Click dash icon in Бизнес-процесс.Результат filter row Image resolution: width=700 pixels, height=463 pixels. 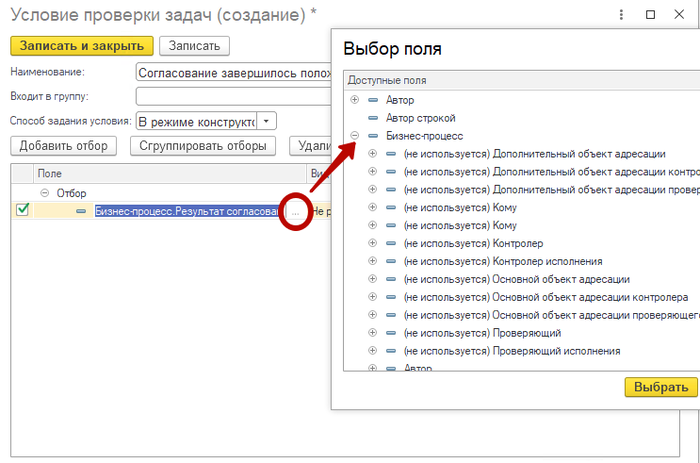click(81, 211)
